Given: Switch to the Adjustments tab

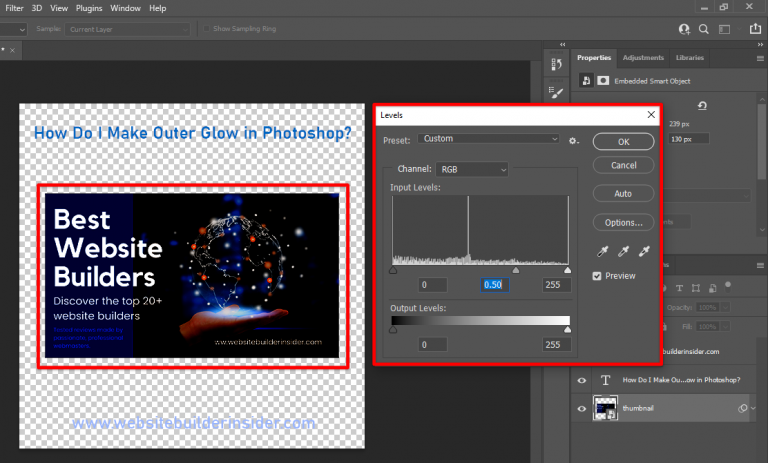Looking at the screenshot, I should tap(642, 58).
